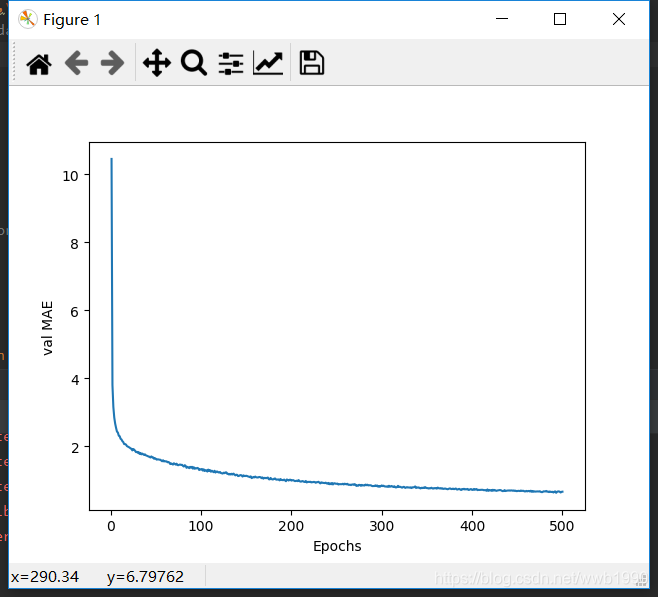Image resolution: width=658 pixels, height=597 pixels.
Task: Click the x-axis tick label 100
Action: pyautogui.click(x=201, y=526)
